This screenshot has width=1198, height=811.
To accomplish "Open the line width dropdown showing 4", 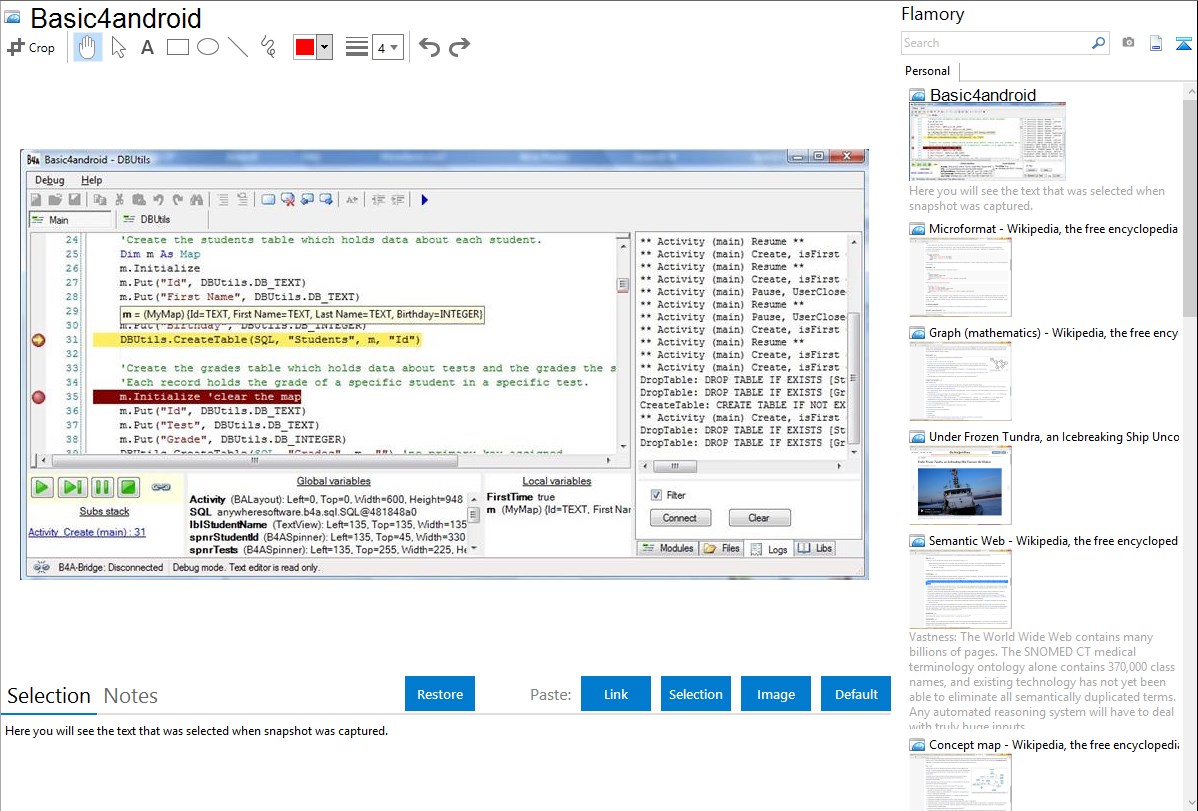I will point(388,47).
